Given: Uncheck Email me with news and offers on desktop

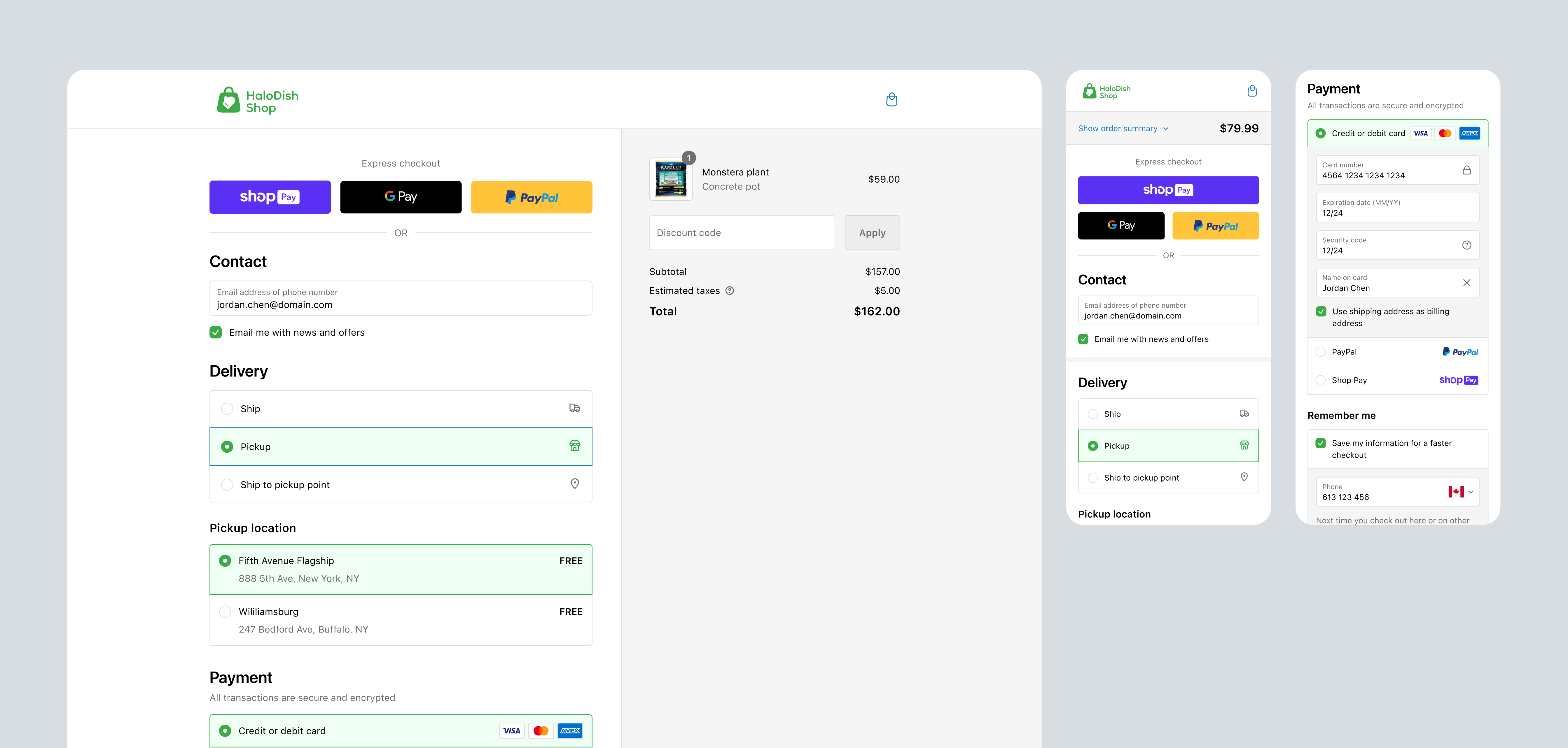Looking at the screenshot, I should tap(216, 332).
